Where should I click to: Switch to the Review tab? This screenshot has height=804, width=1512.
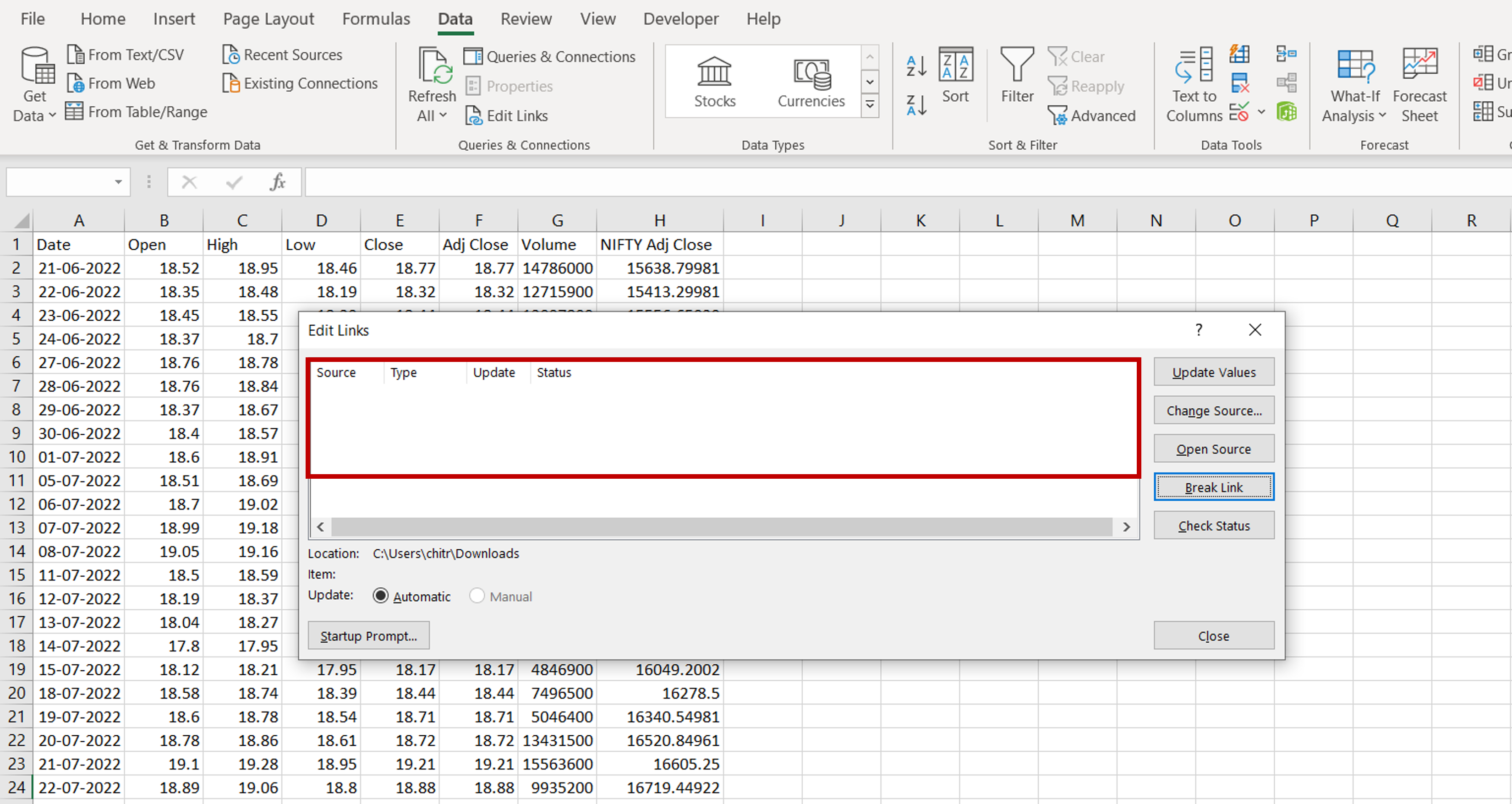[526, 19]
